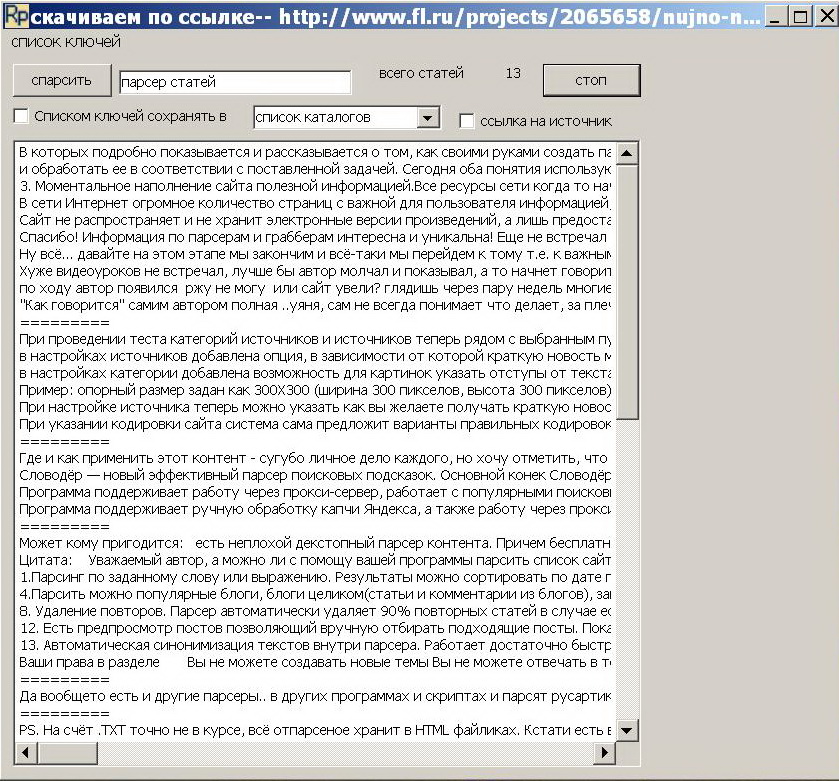Click the line starting "Ну всё... давайте на этом"

315,254
